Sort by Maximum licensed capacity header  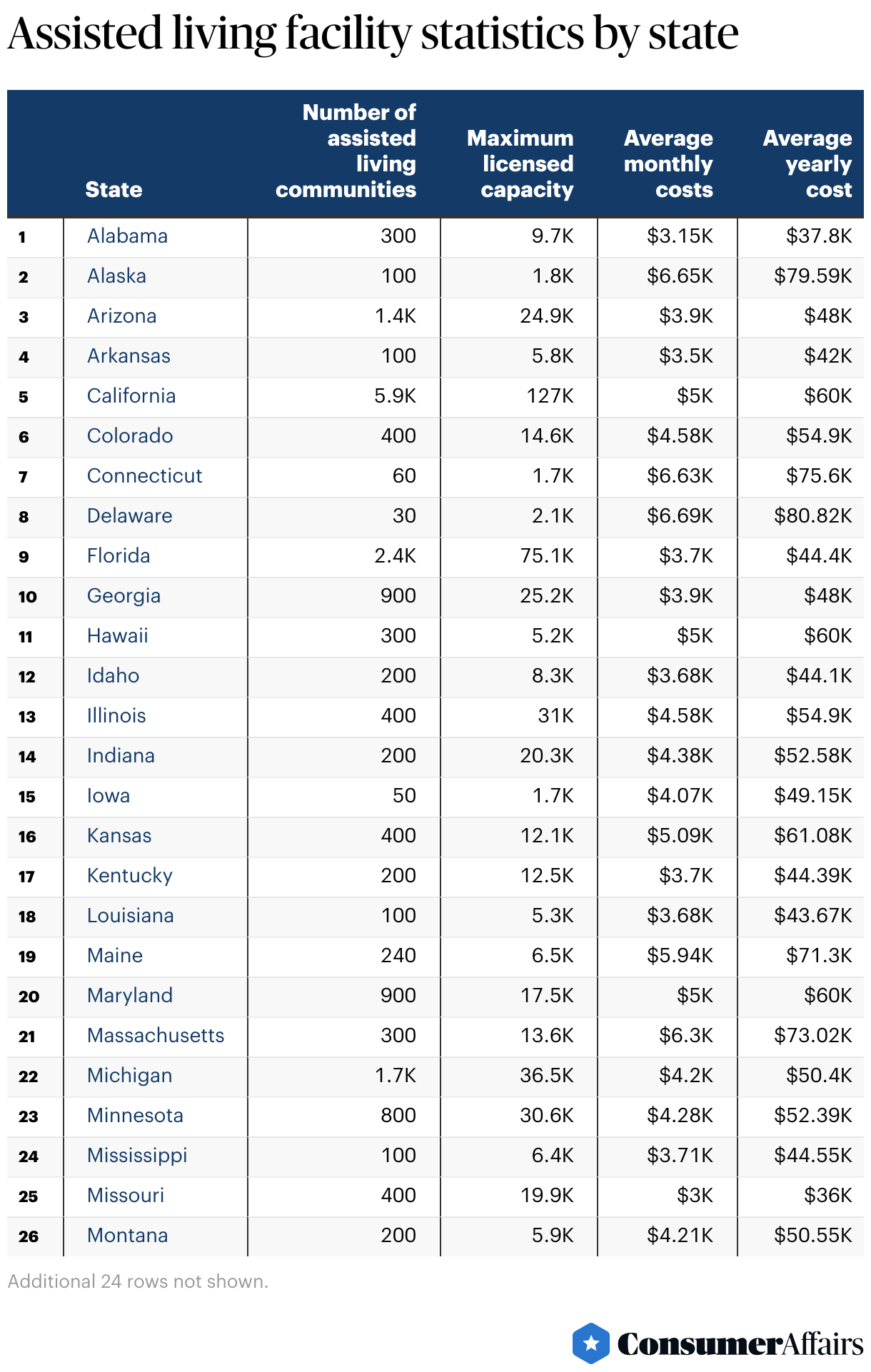520,163
